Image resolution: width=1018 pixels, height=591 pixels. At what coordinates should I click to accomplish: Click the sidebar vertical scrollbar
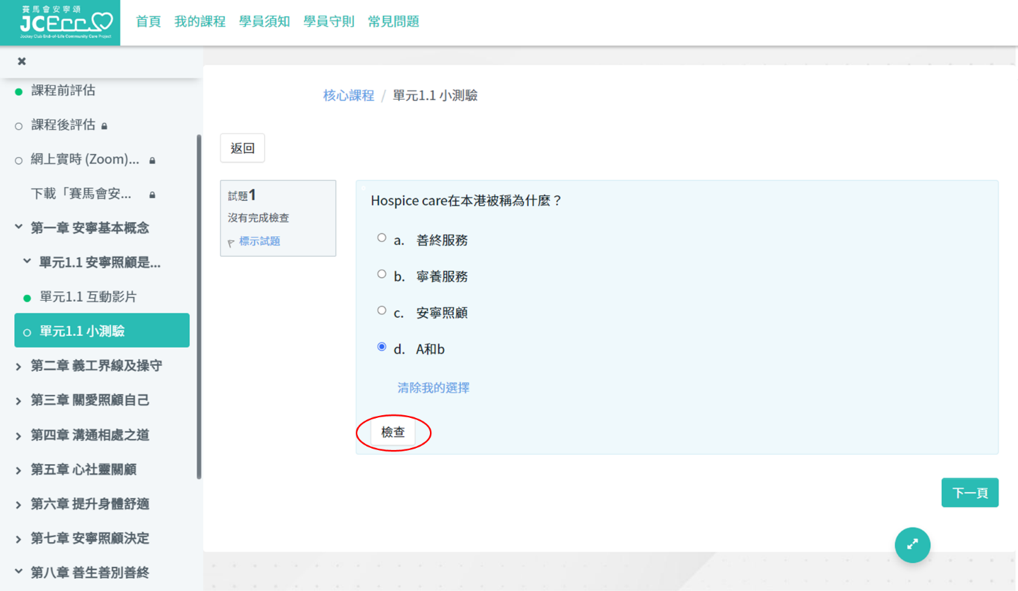199,300
